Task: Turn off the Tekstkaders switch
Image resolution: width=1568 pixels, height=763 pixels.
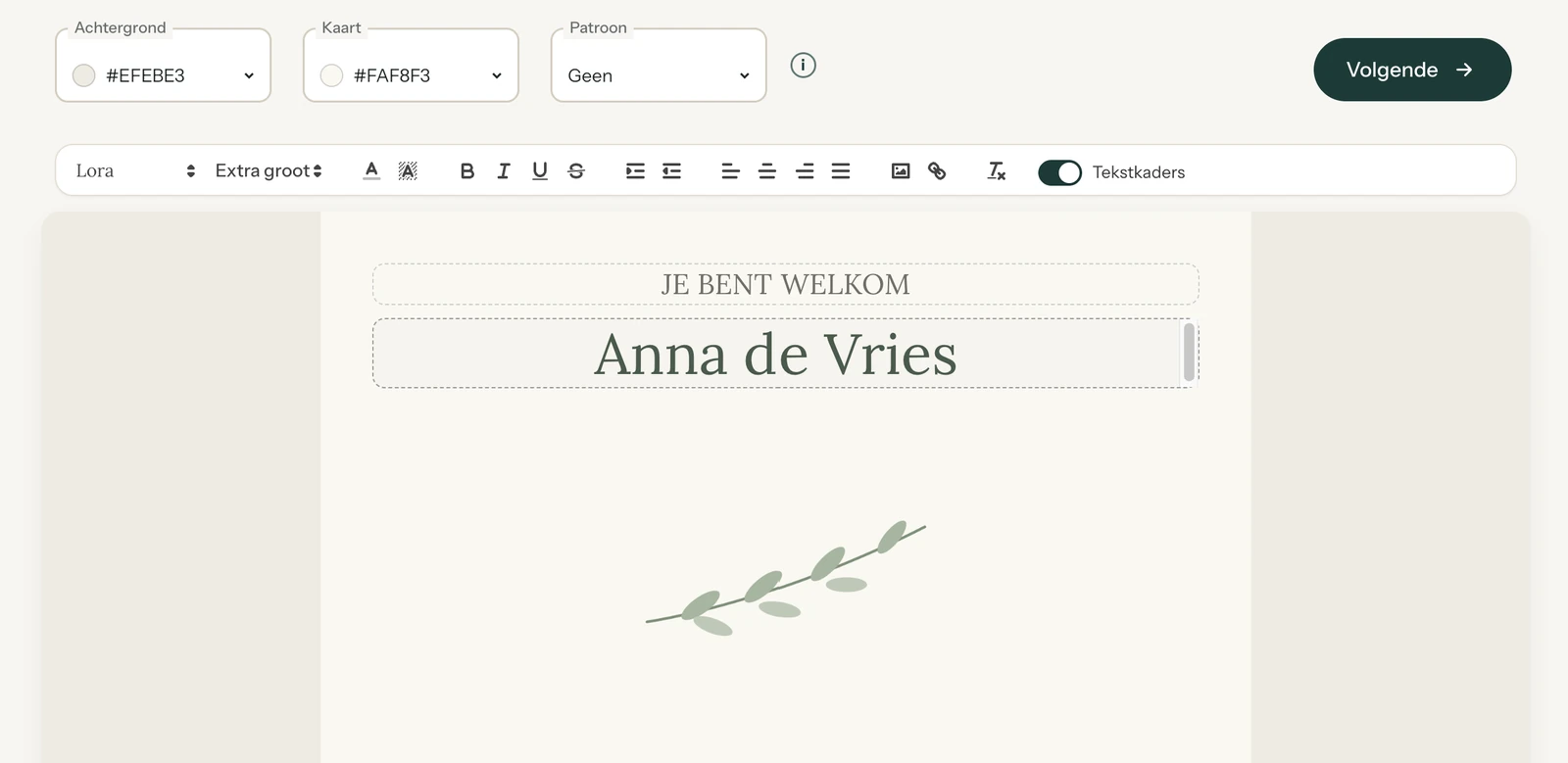Action: point(1059,172)
